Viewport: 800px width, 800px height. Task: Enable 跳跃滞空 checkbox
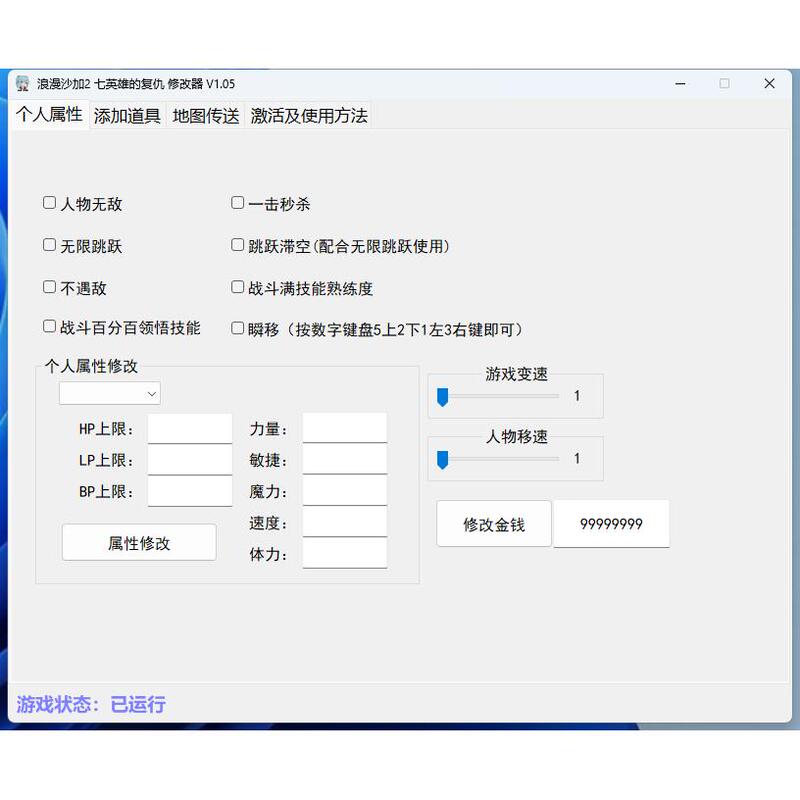(238, 245)
